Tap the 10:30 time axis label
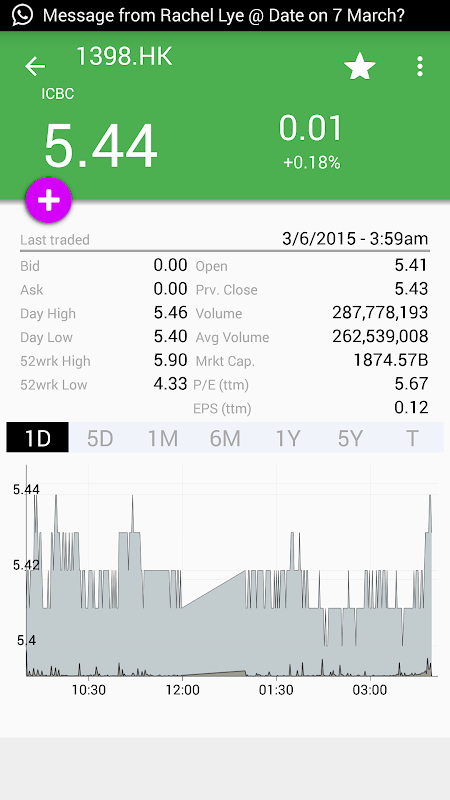450x800 pixels. pyautogui.click(x=89, y=690)
